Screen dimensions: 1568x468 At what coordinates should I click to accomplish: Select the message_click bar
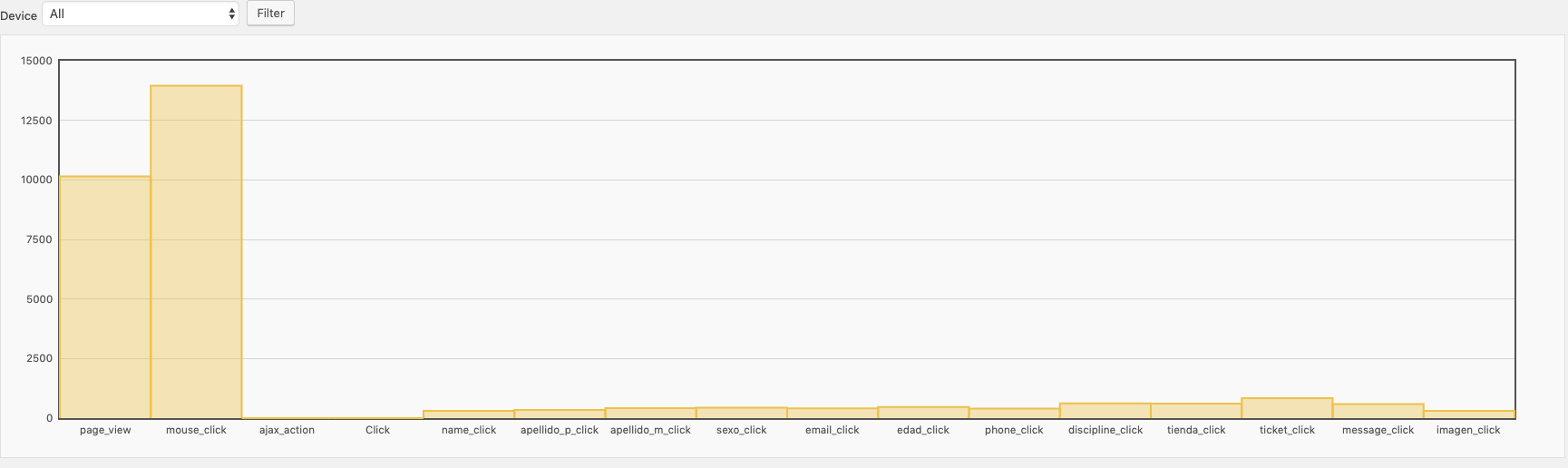pos(1378,411)
